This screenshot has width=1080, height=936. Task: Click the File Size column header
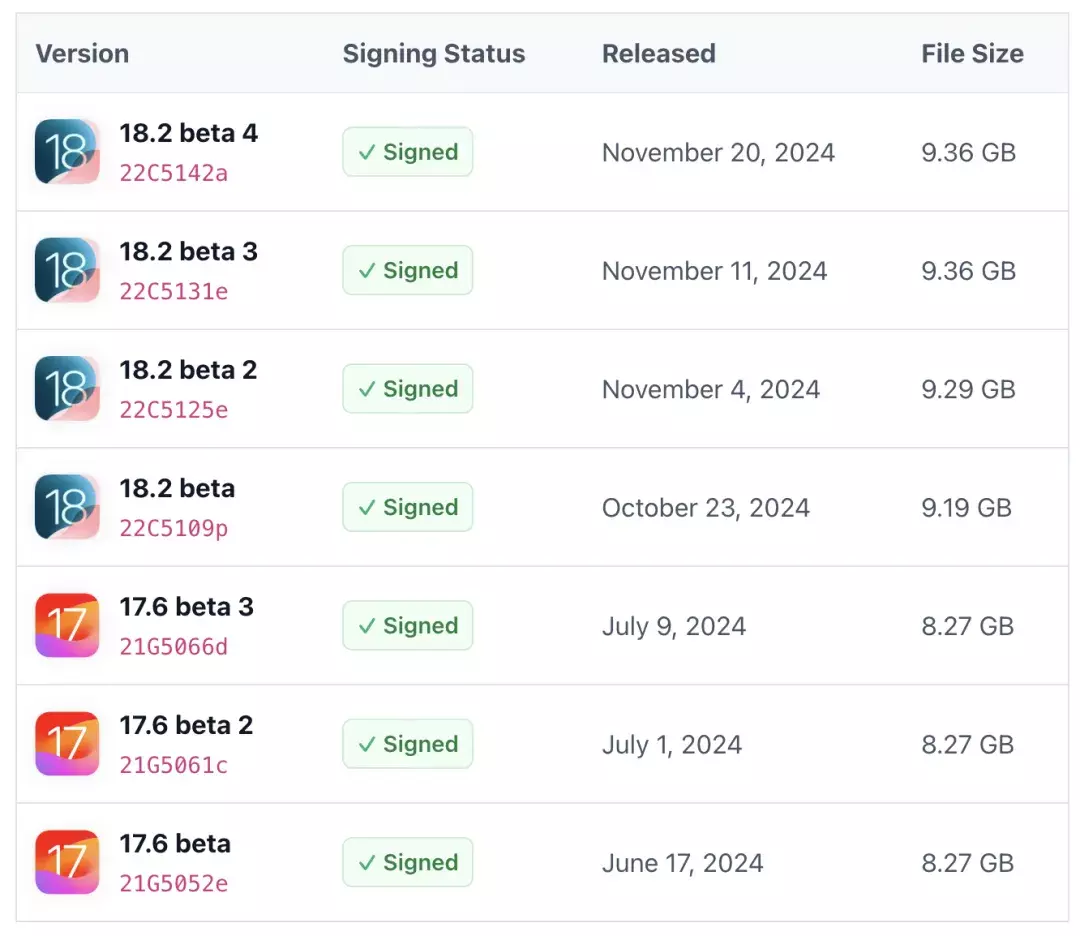point(972,54)
